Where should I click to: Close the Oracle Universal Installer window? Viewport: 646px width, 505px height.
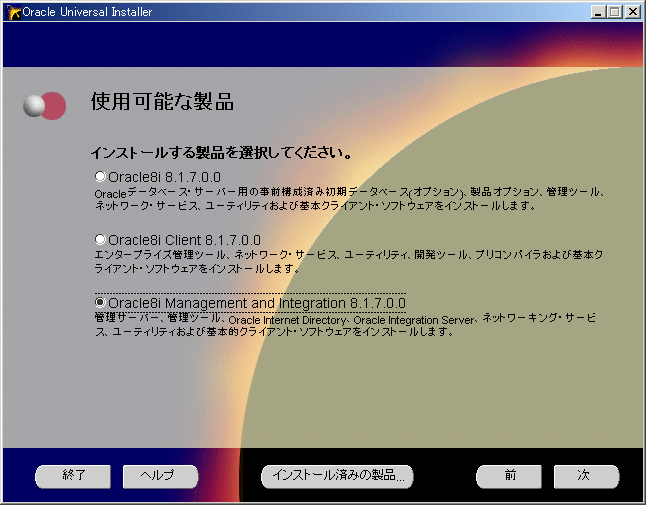[633, 12]
